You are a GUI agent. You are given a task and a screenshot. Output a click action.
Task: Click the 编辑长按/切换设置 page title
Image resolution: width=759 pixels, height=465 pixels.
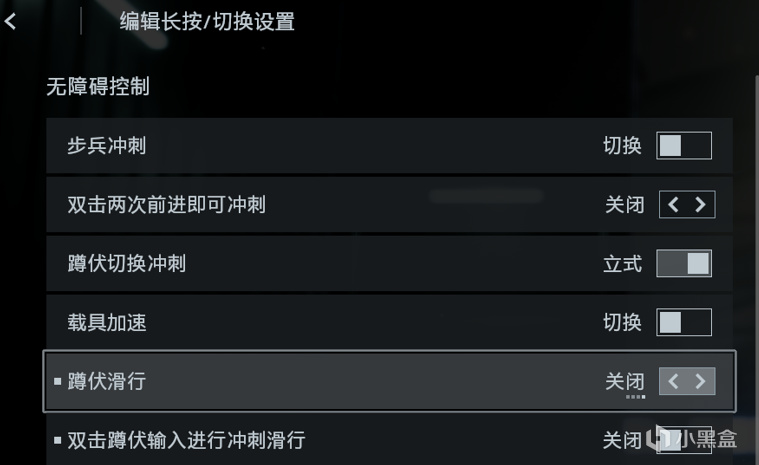pyautogui.click(x=207, y=21)
